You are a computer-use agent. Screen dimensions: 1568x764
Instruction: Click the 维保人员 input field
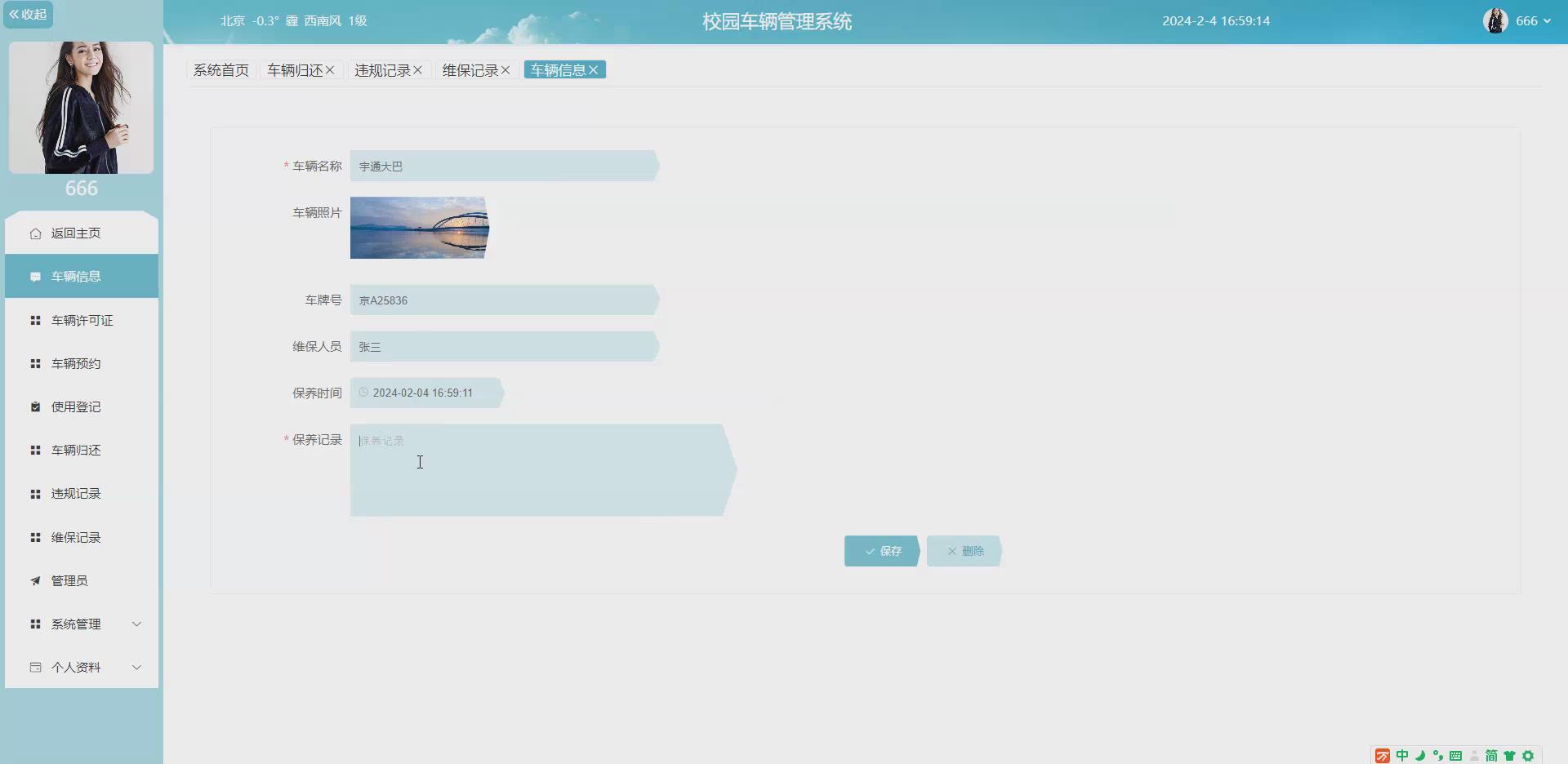504,346
